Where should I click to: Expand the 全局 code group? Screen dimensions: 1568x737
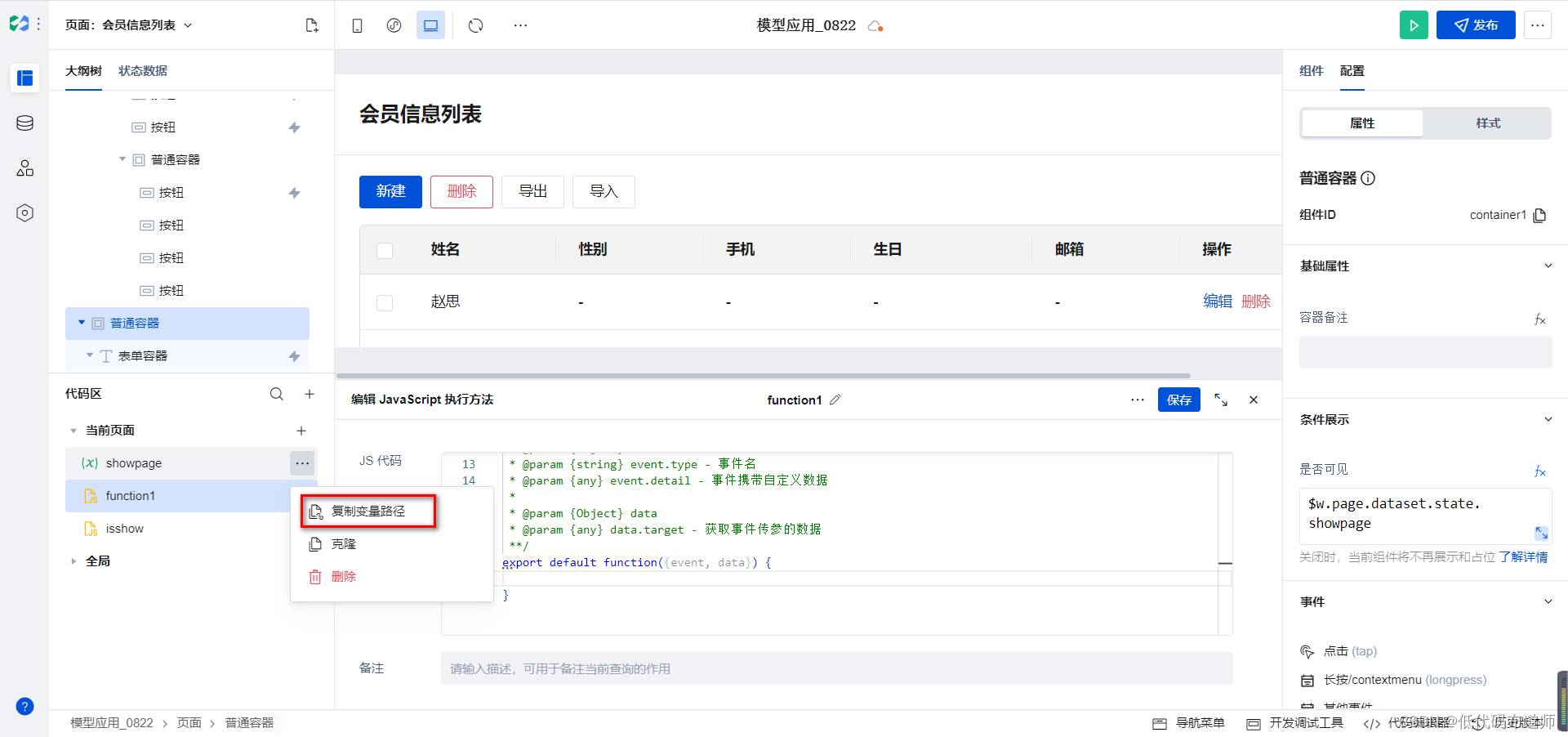click(73, 561)
